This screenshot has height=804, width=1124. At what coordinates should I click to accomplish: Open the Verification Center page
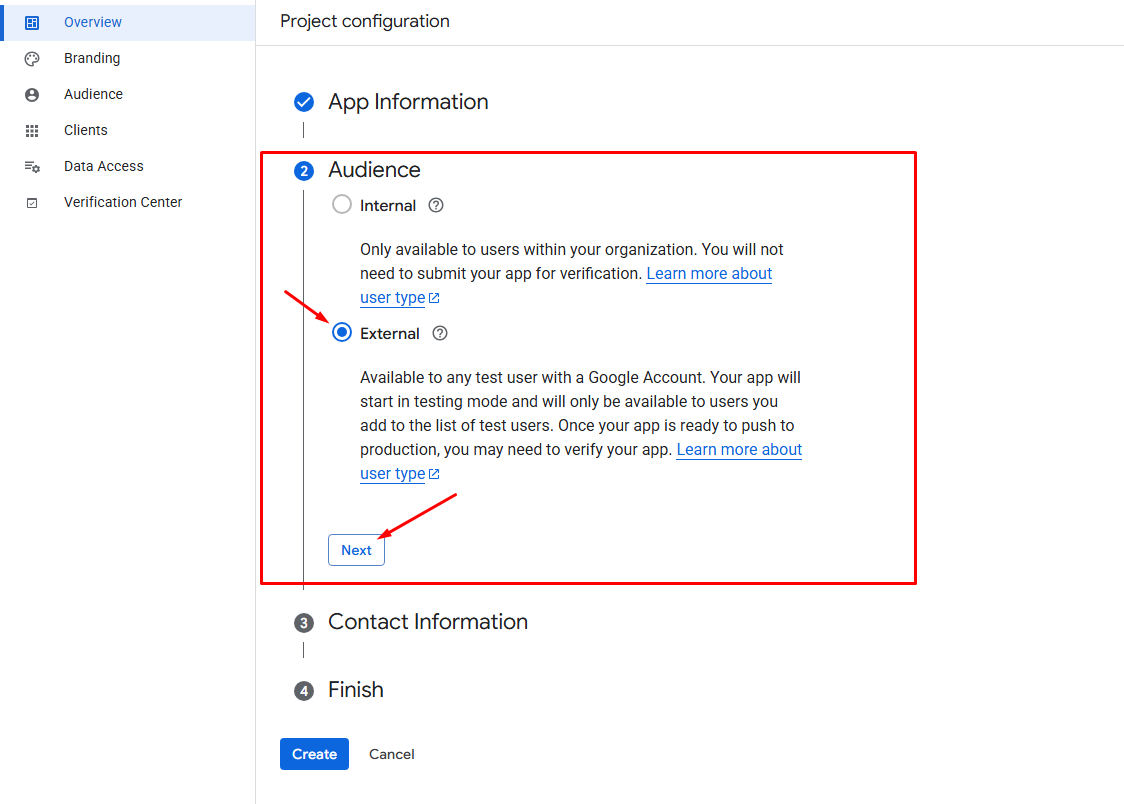tap(128, 202)
